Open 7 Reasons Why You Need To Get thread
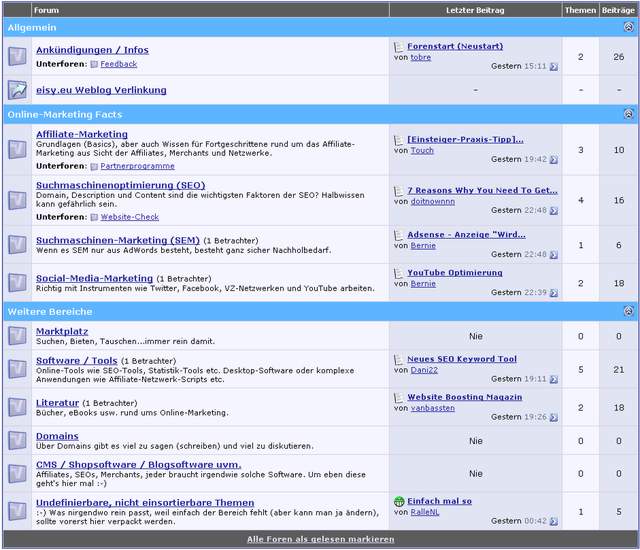 click(482, 190)
